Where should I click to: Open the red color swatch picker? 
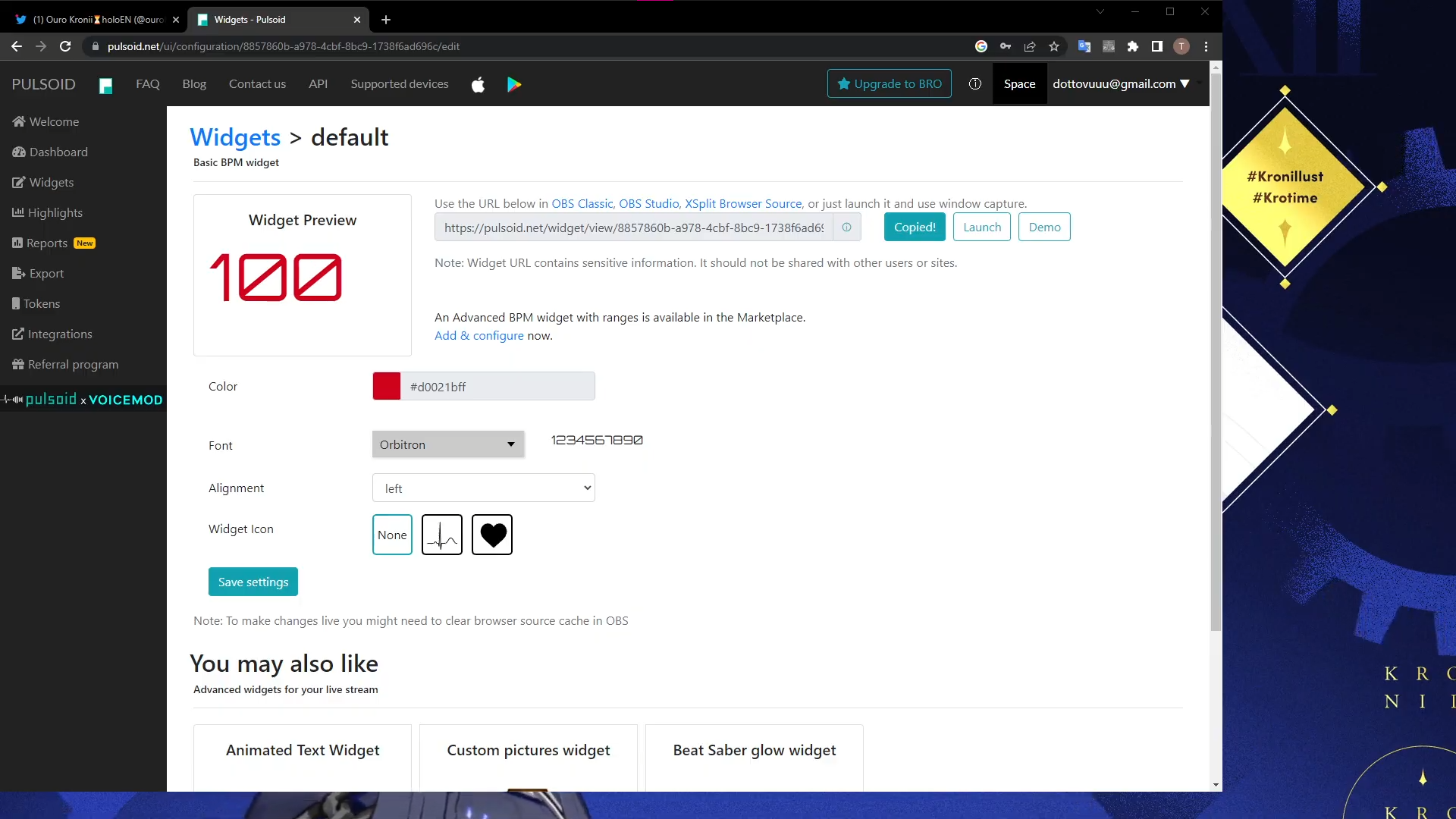[x=387, y=387]
